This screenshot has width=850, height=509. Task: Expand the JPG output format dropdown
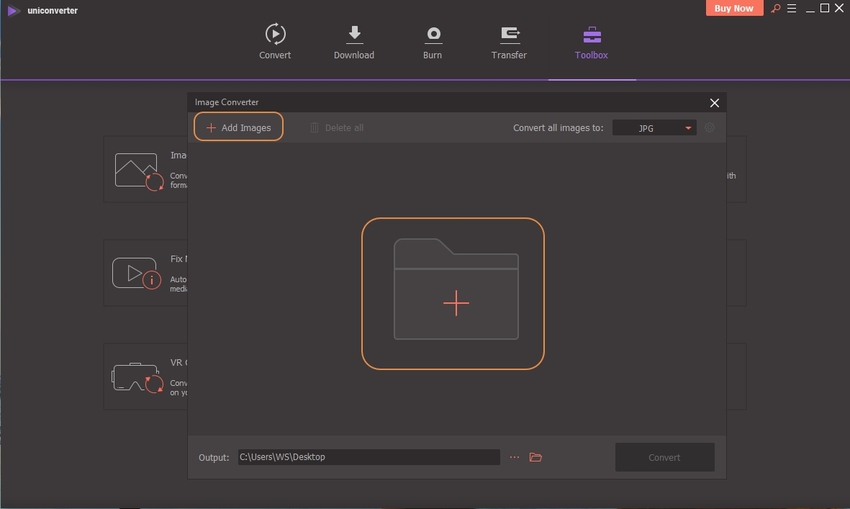tap(654, 128)
